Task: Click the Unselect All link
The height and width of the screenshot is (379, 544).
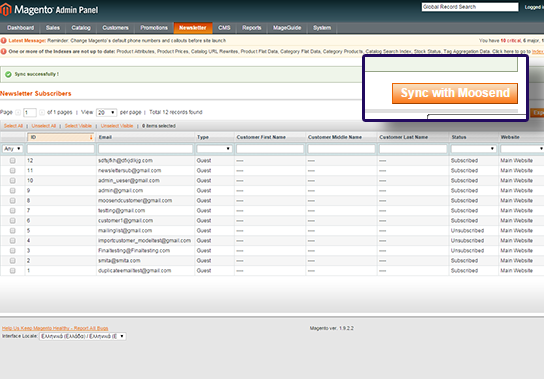Action: coord(44,126)
